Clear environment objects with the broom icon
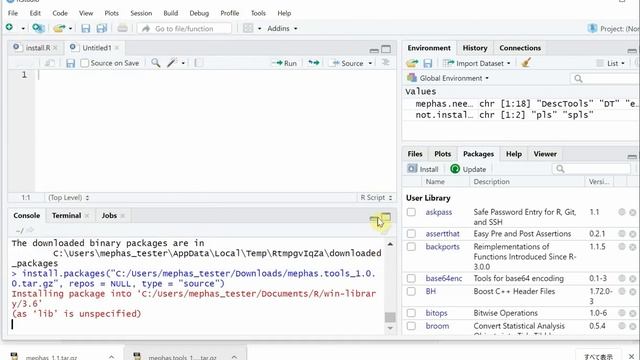The width and height of the screenshot is (640, 360). point(526,62)
